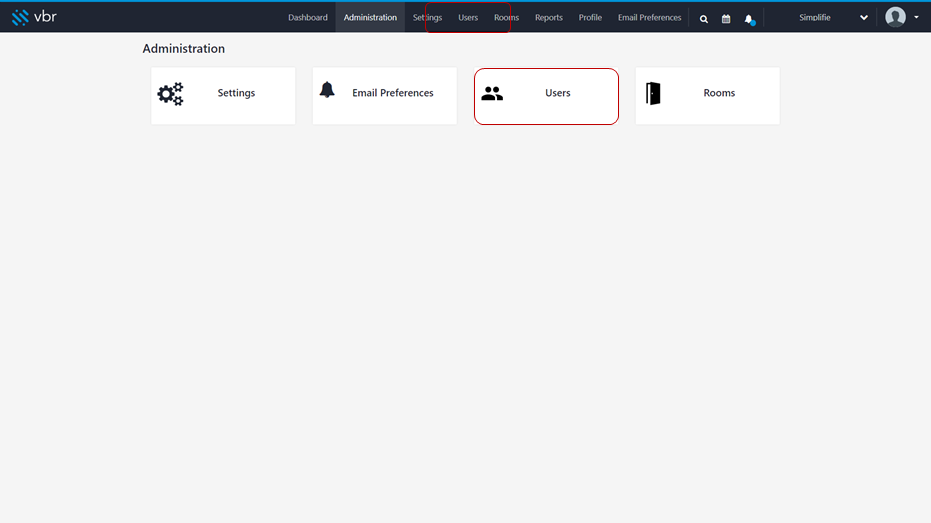Go to Dashboard in the top navigation
Viewport: 931px width, 523px height.
tap(308, 18)
